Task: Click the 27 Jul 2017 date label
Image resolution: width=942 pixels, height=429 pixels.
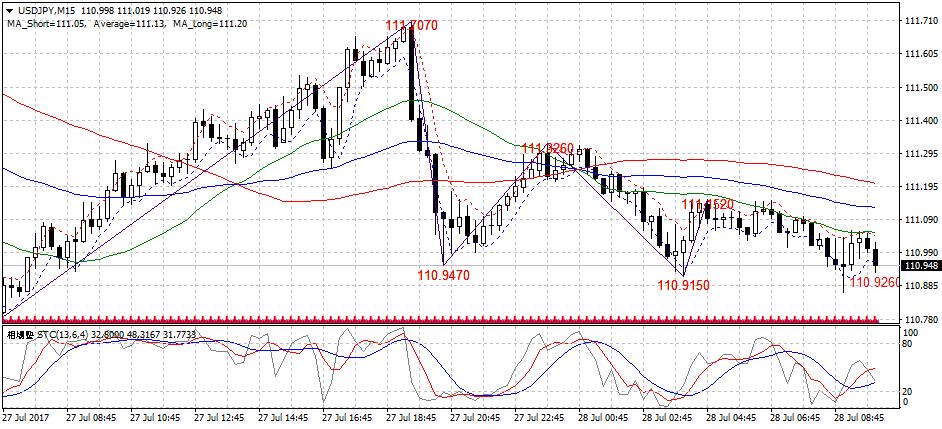Action: 28,417
